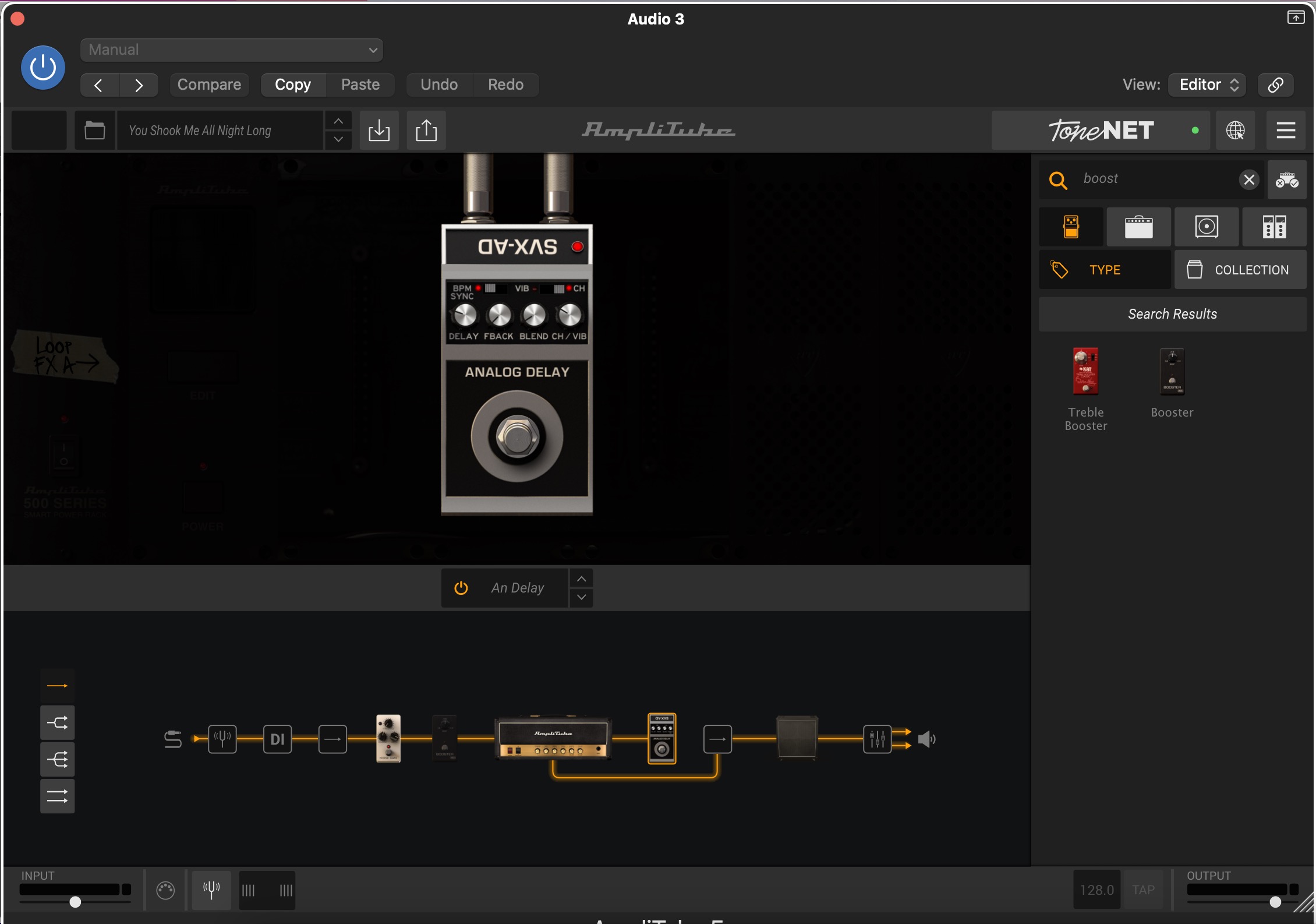This screenshot has height=924, width=1316.
Task: Select the amplifier category tab
Action: tap(1139, 227)
